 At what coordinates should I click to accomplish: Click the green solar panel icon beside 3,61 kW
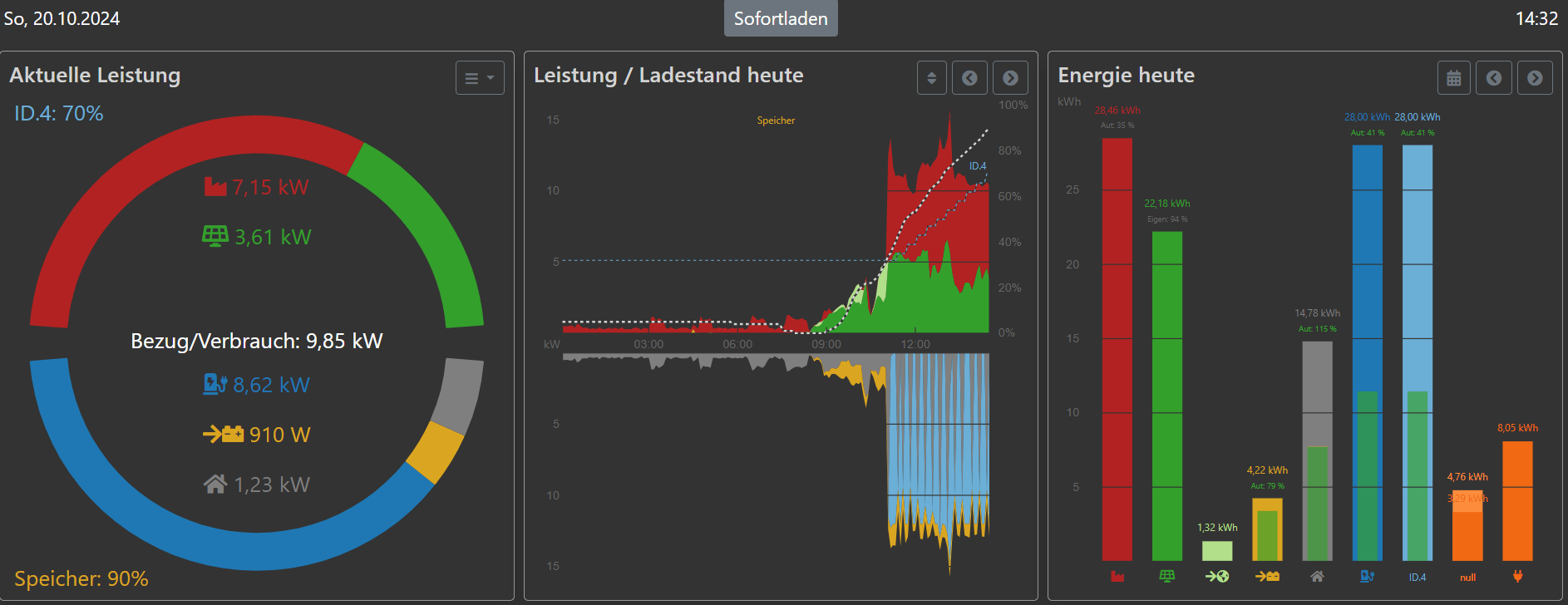pos(215,236)
